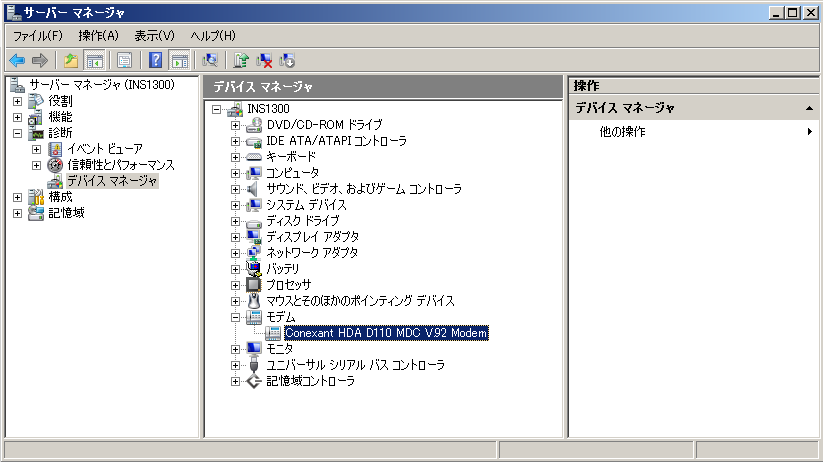Expand the キーボード node
Image resolution: width=823 pixels, height=462 pixels.
pyautogui.click(x=235, y=158)
